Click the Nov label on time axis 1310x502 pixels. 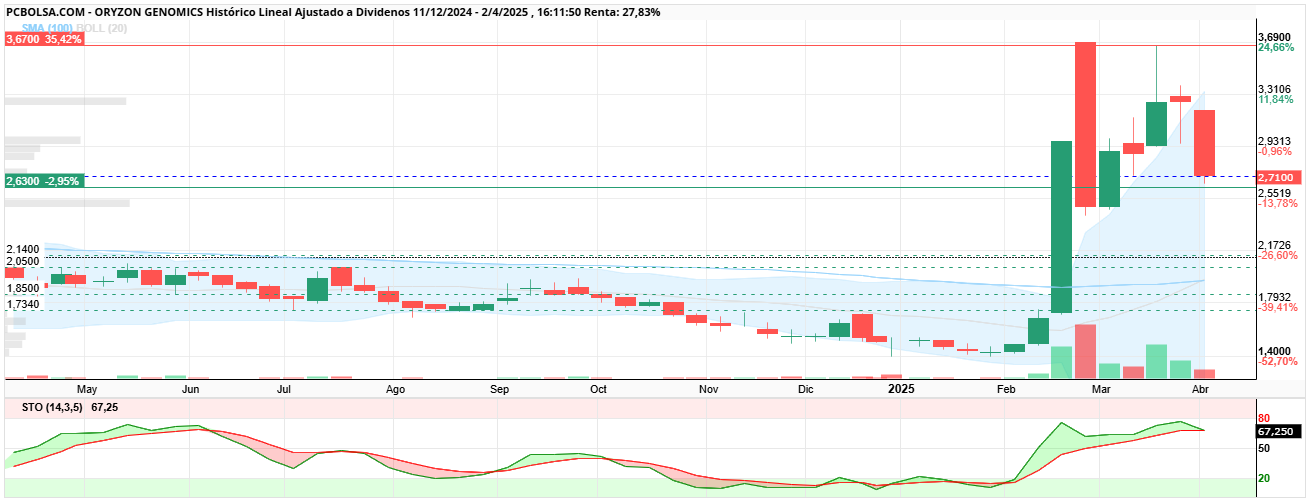point(708,388)
